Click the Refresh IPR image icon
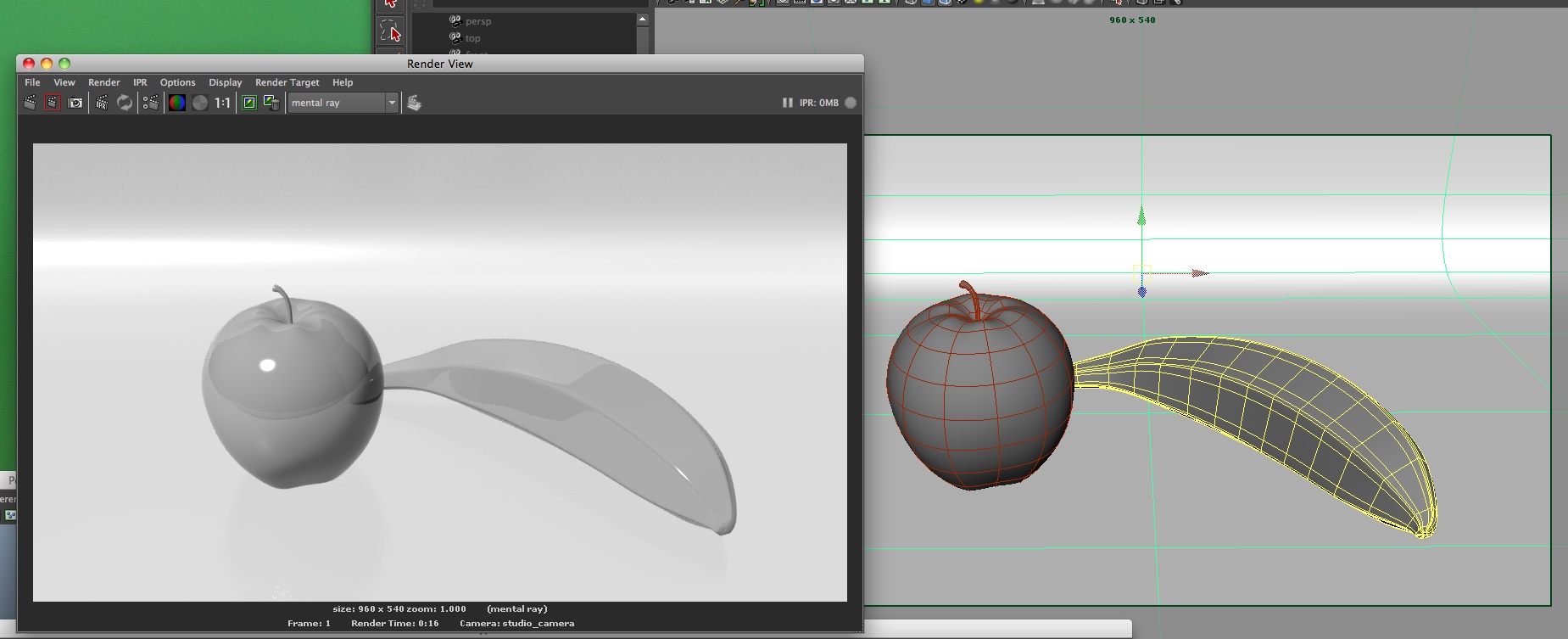Viewport: 1568px width, 639px height. click(125, 103)
